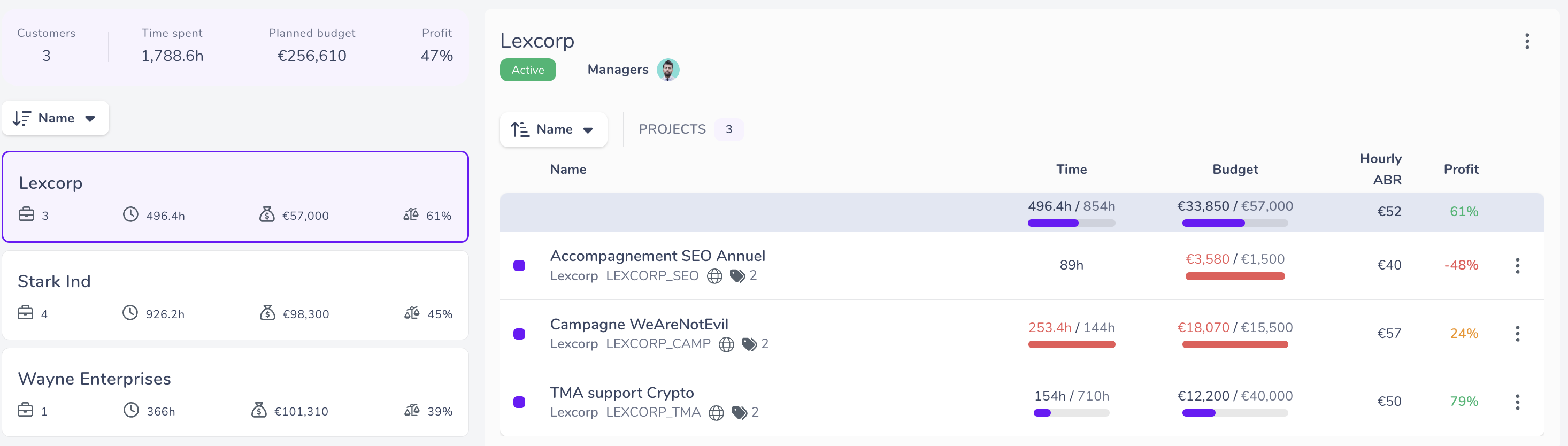Toggle ascending sort icon in projects list
The image size is (1568, 446).
[520, 129]
